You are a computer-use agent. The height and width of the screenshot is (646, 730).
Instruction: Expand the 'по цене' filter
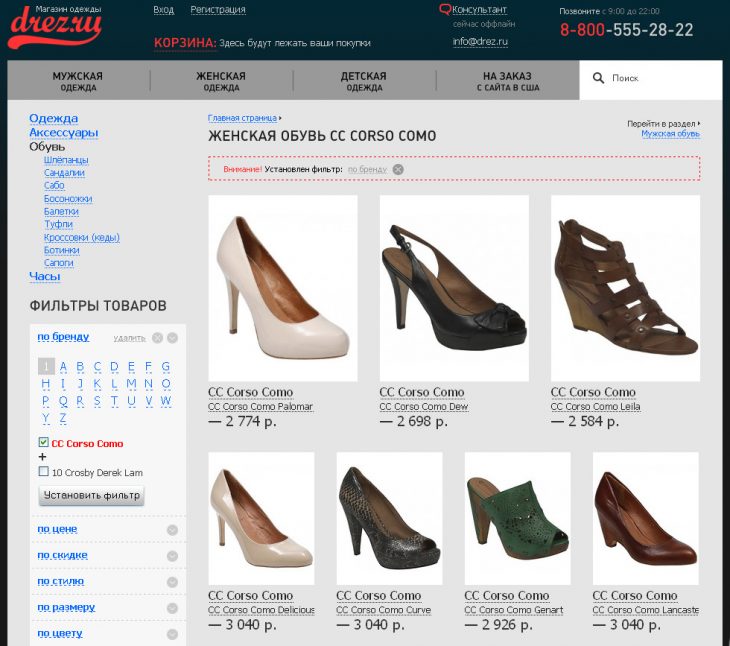tap(172, 530)
